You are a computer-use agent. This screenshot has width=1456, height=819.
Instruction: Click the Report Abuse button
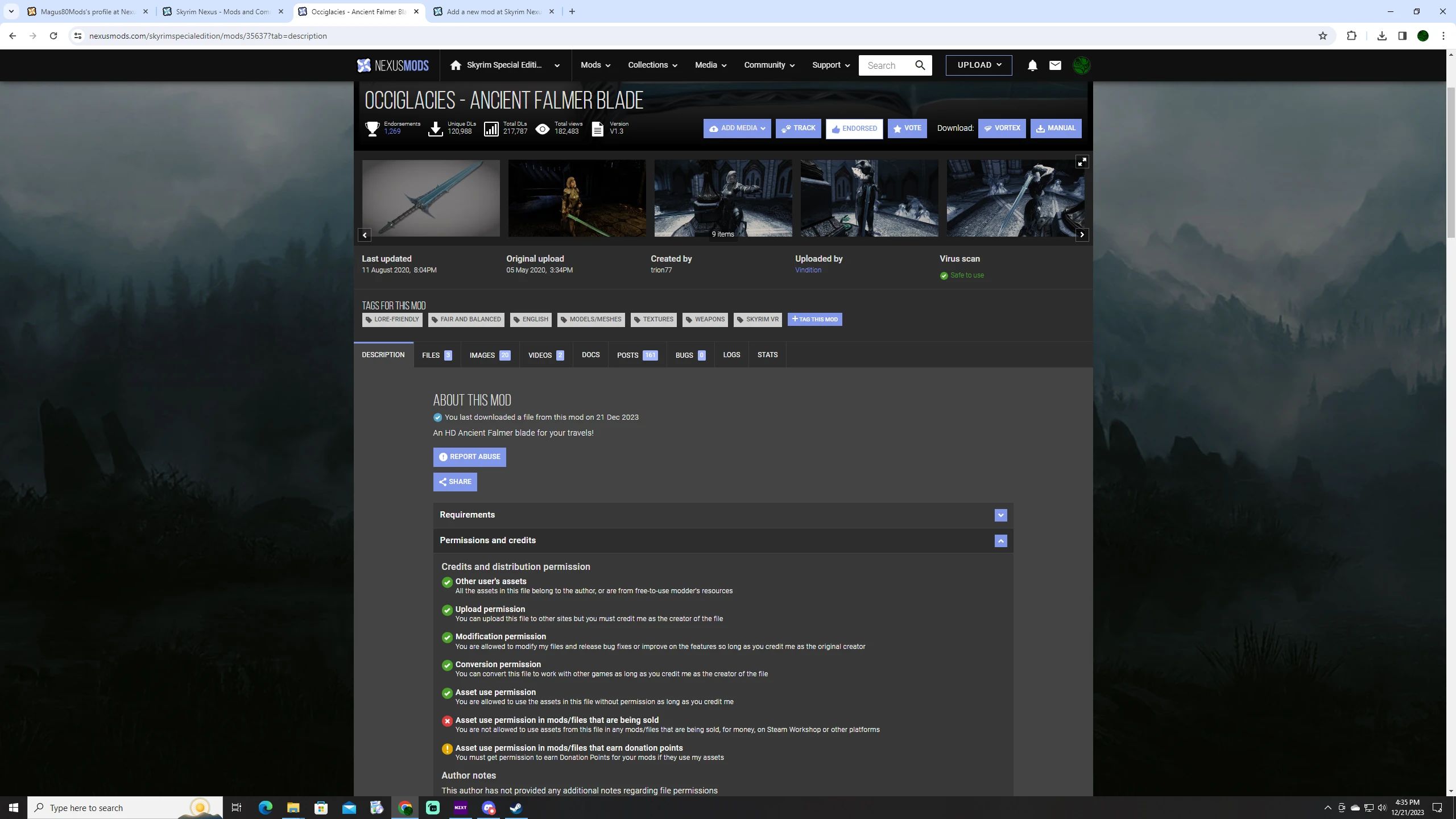[469, 457]
